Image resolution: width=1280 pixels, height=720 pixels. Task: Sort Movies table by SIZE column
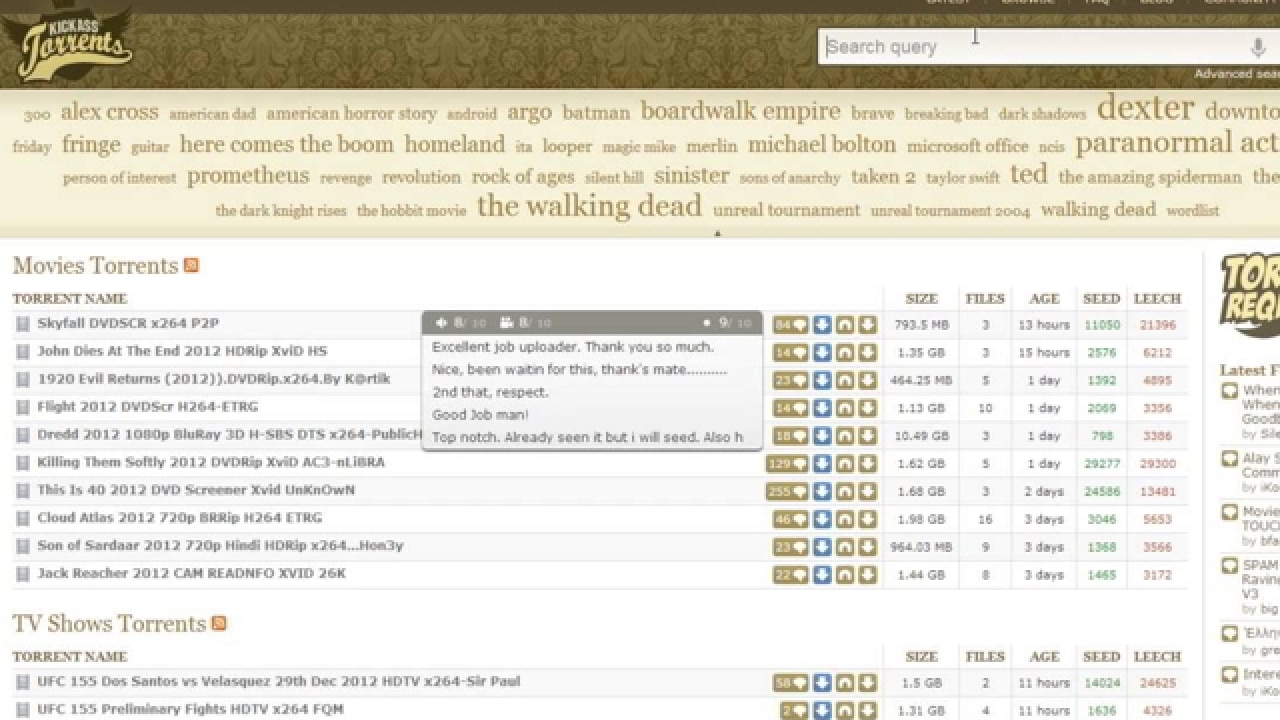[x=921, y=298]
